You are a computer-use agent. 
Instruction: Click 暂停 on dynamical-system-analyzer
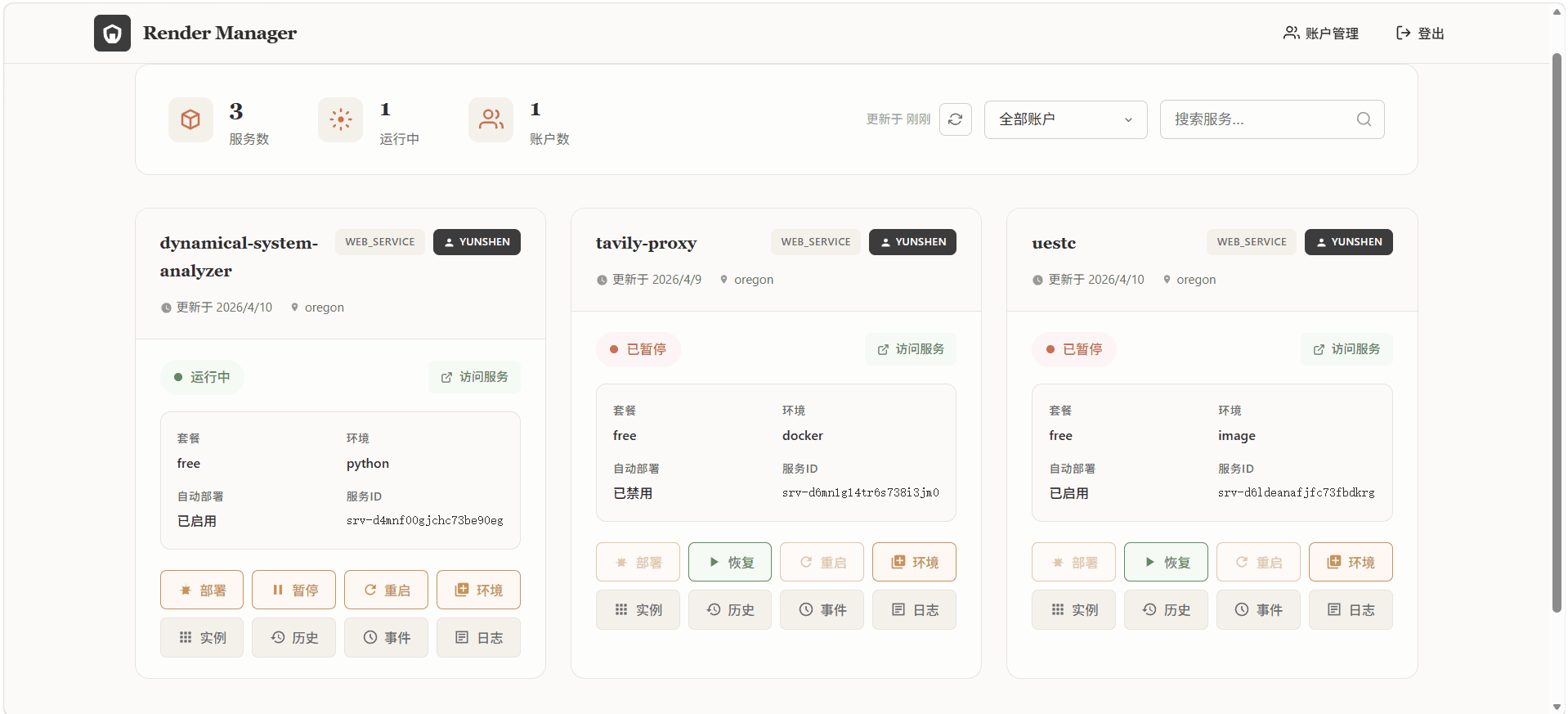294,590
